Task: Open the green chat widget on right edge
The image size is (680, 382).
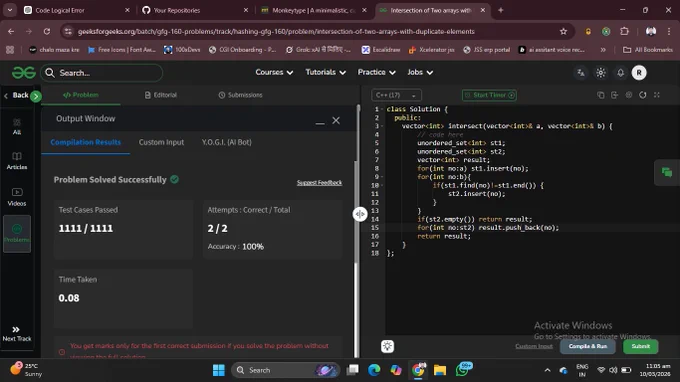Action: (667, 173)
